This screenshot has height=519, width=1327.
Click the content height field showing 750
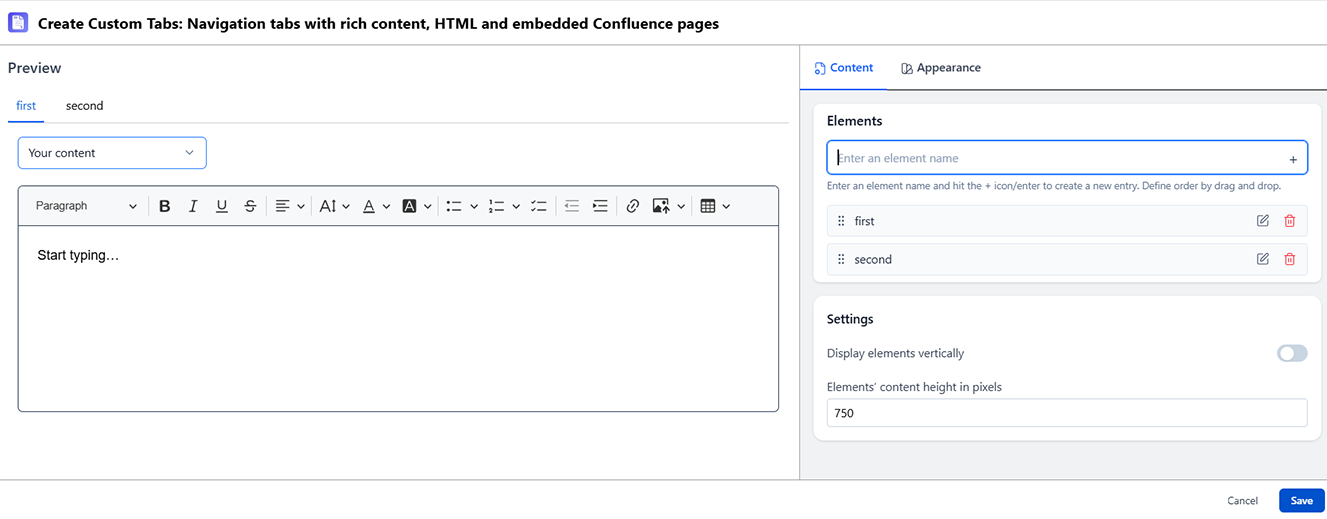(1067, 413)
